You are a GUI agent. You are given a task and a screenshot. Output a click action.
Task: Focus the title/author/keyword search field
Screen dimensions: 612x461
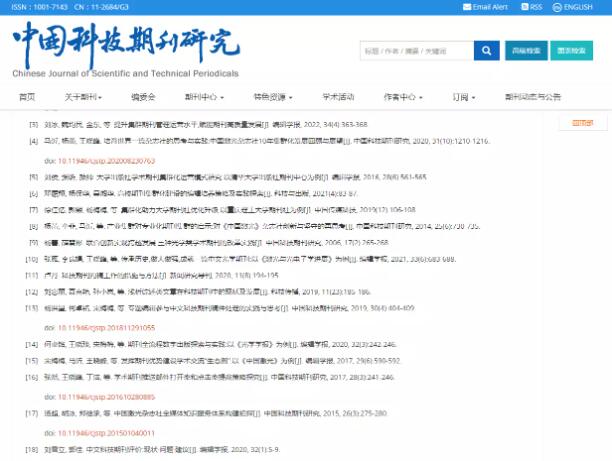click(x=417, y=51)
